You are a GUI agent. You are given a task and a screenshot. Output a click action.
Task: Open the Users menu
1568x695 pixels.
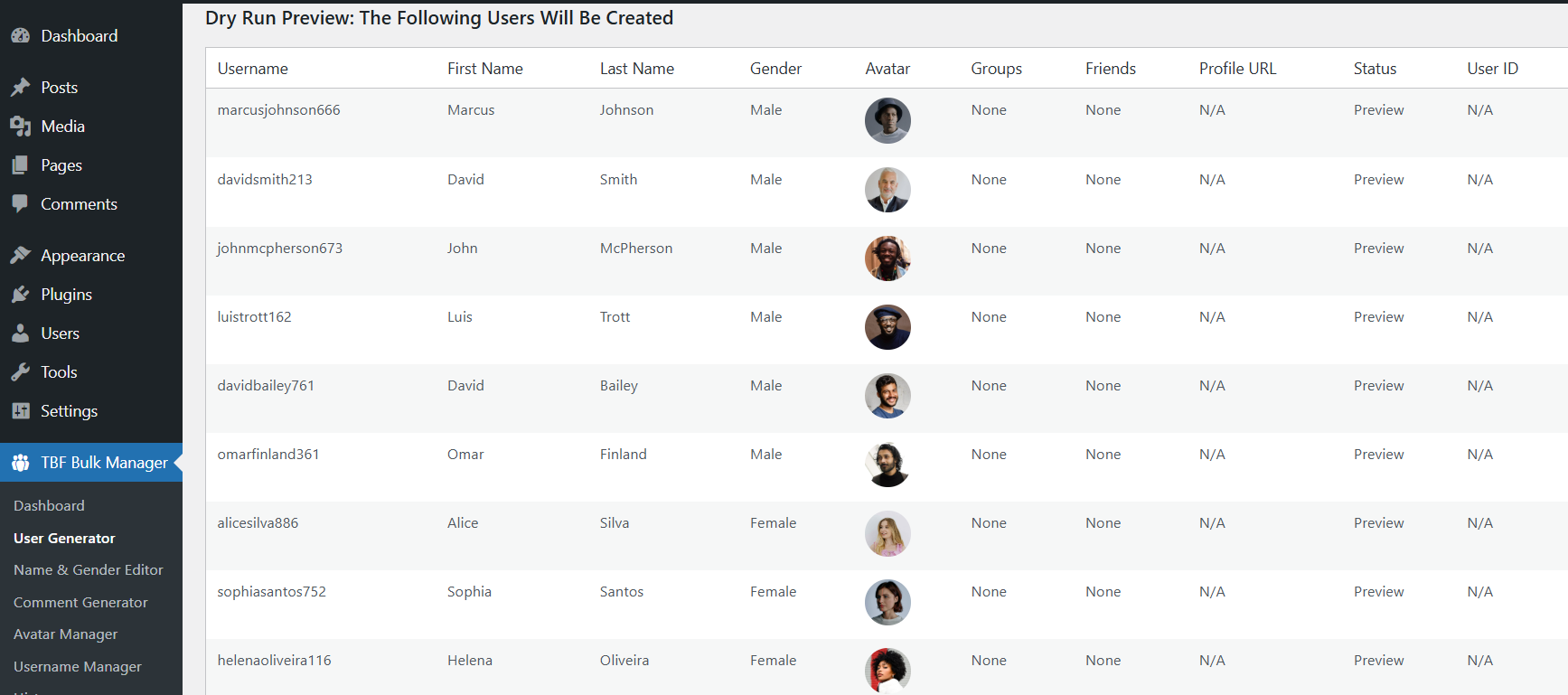(x=60, y=333)
